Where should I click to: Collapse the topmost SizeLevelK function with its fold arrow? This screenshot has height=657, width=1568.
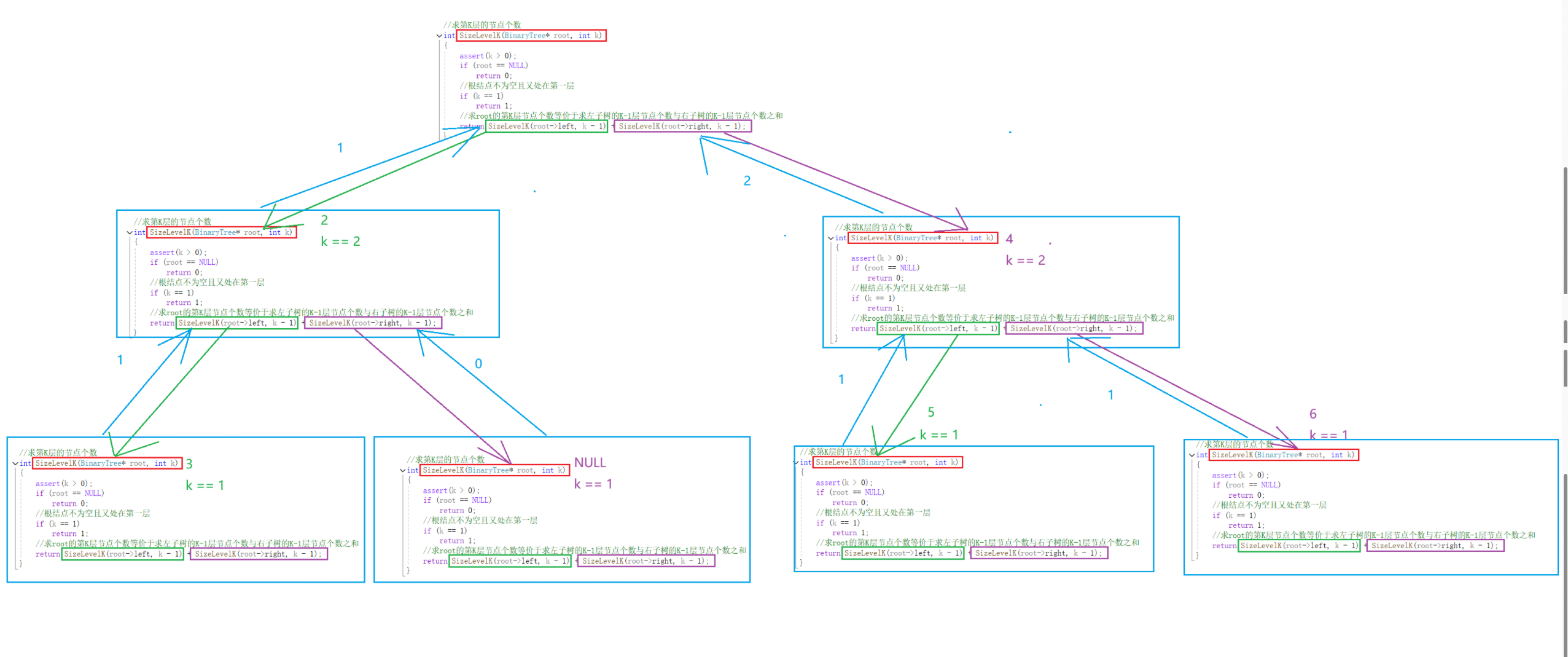pyautogui.click(x=439, y=36)
